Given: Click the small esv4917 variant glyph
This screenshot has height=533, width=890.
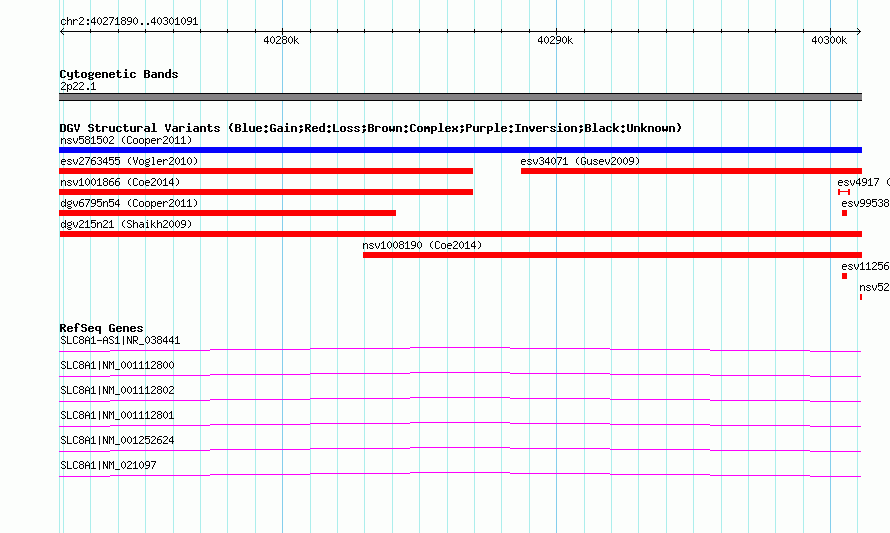Looking at the screenshot, I should point(844,192).
